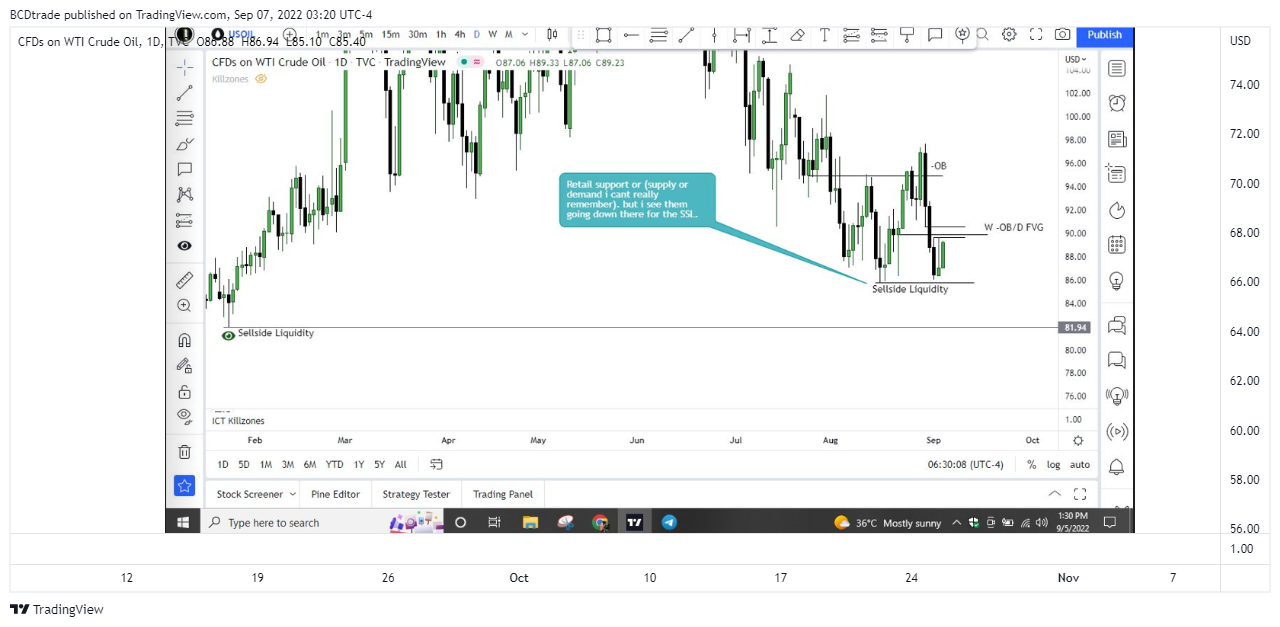This screenshot has height=627, width=1280.
Task: Toggle hide all drawings eye icon
Action: click(x=185, y=417)
